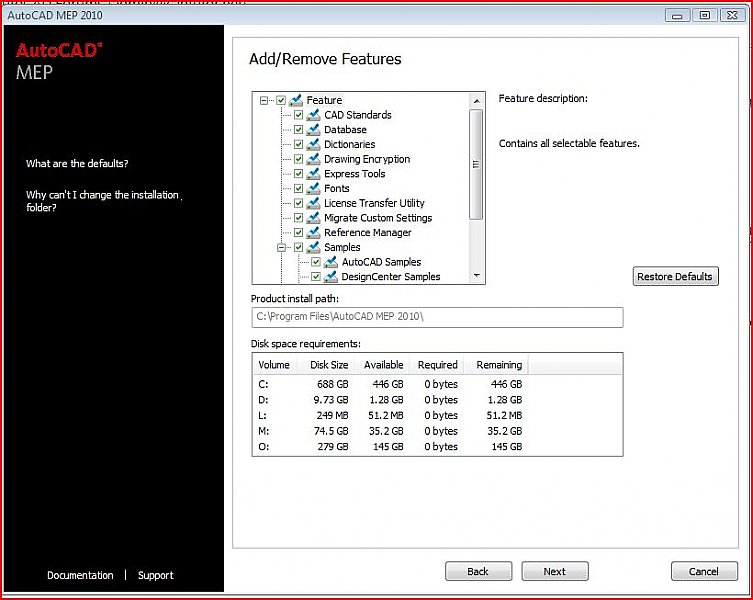Viewport: 753px width, 600px height.
Task: Cancel the installation
Action: click(704, 571)
